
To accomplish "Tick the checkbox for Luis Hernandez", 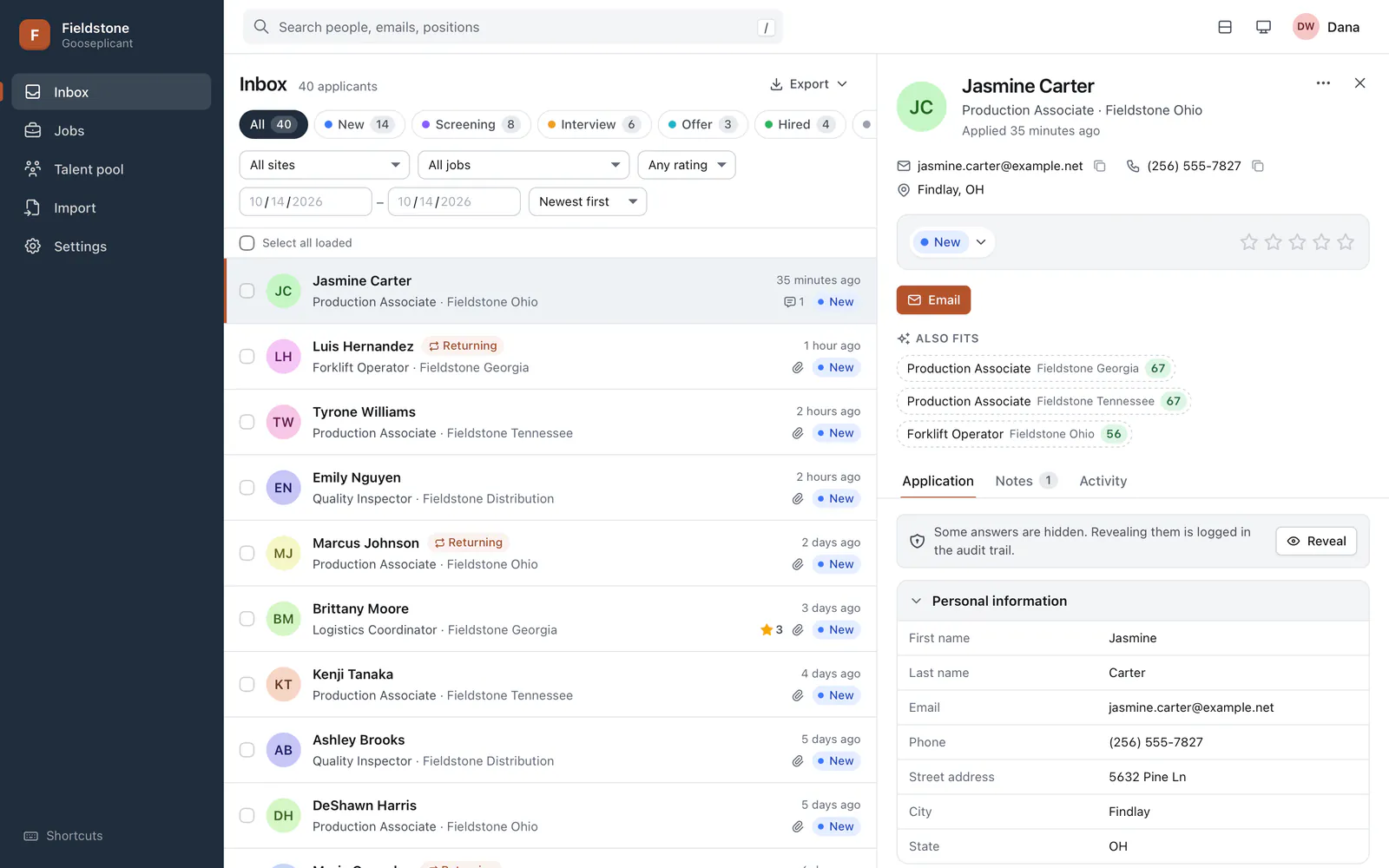I will coord(247,357).
